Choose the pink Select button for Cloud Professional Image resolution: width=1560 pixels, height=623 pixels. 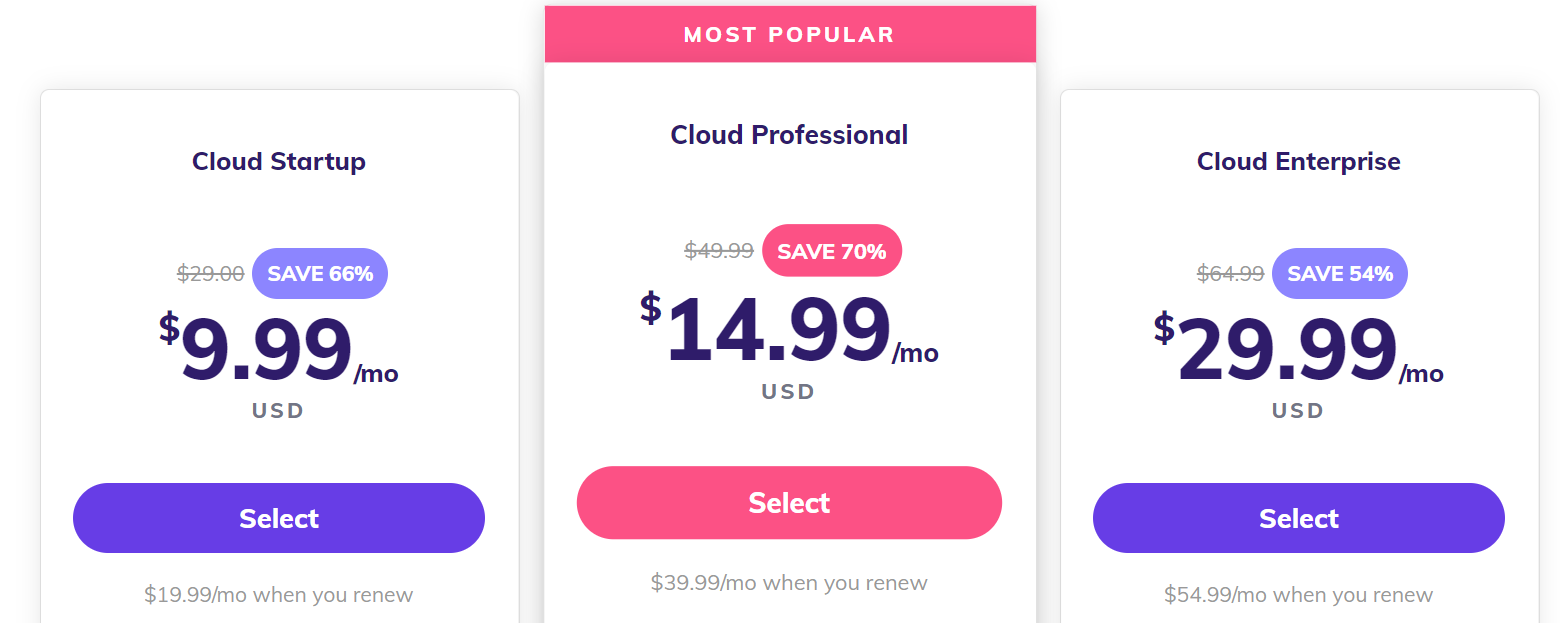click(789, 502)
